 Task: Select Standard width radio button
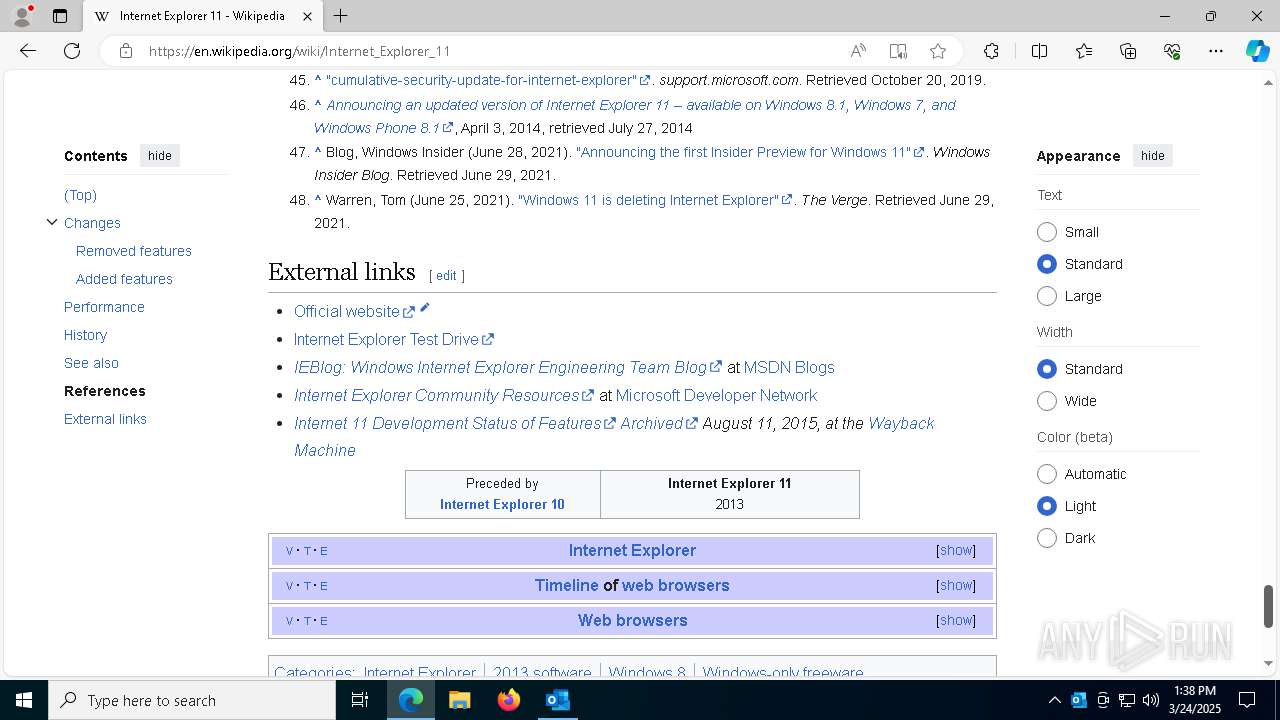[x=1047, y=369]
